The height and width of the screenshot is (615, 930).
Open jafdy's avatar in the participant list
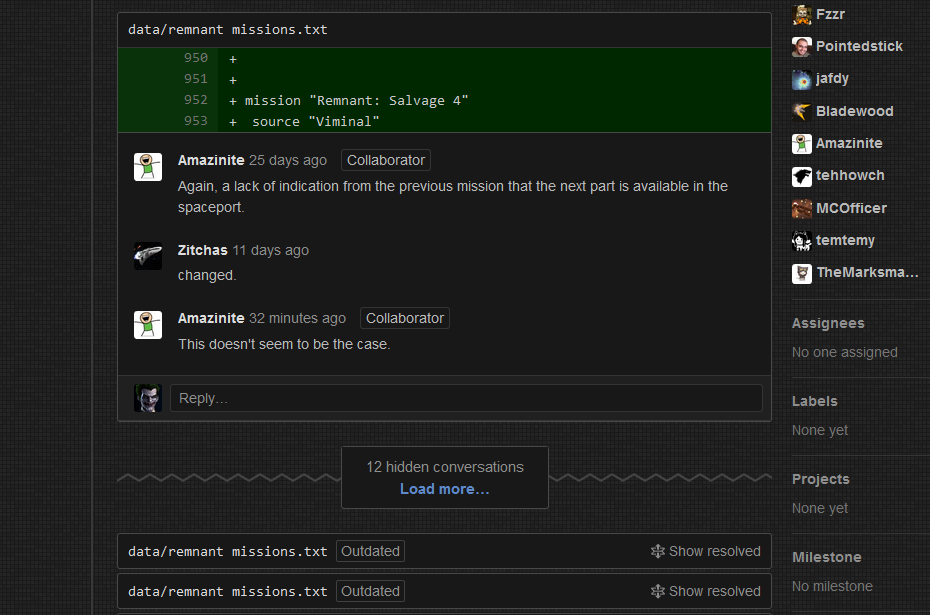click(x=800, y=78)
